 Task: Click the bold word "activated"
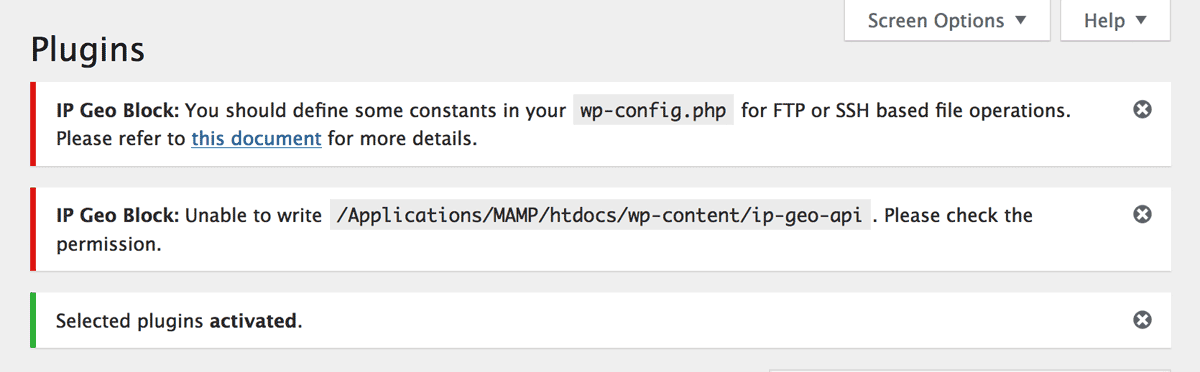[253, 321]
